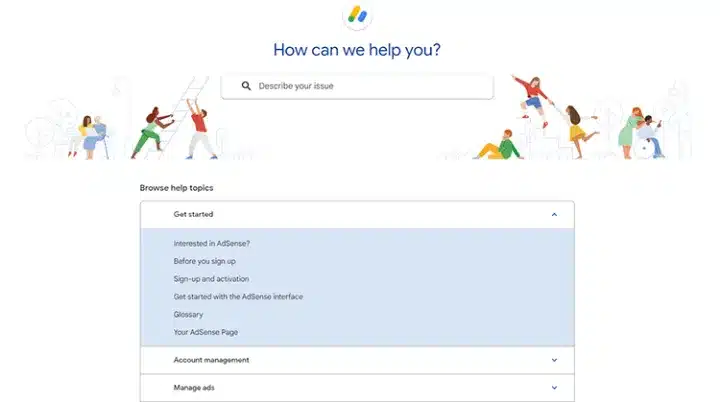Viewport: 720px width, 402px height.
Task: Open Your AdSense Page link
Action: click(x=205, y=332)
